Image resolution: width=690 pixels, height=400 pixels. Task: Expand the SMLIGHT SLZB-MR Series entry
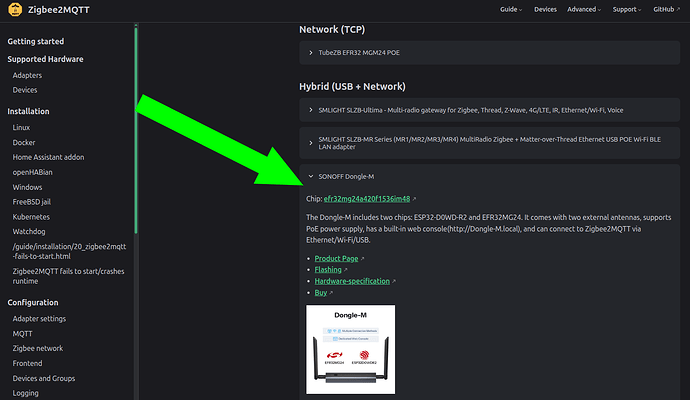[x=489, y=143]
